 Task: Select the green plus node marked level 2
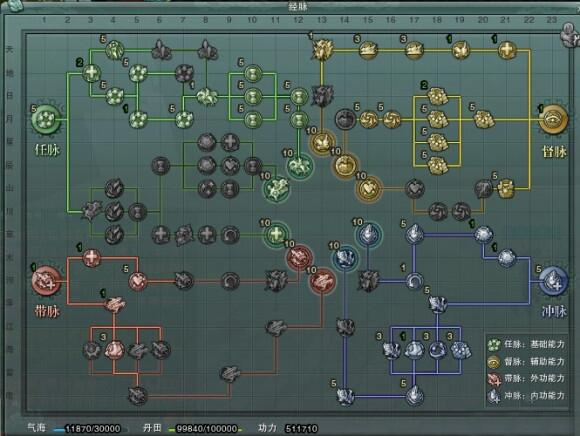point(91,73)
